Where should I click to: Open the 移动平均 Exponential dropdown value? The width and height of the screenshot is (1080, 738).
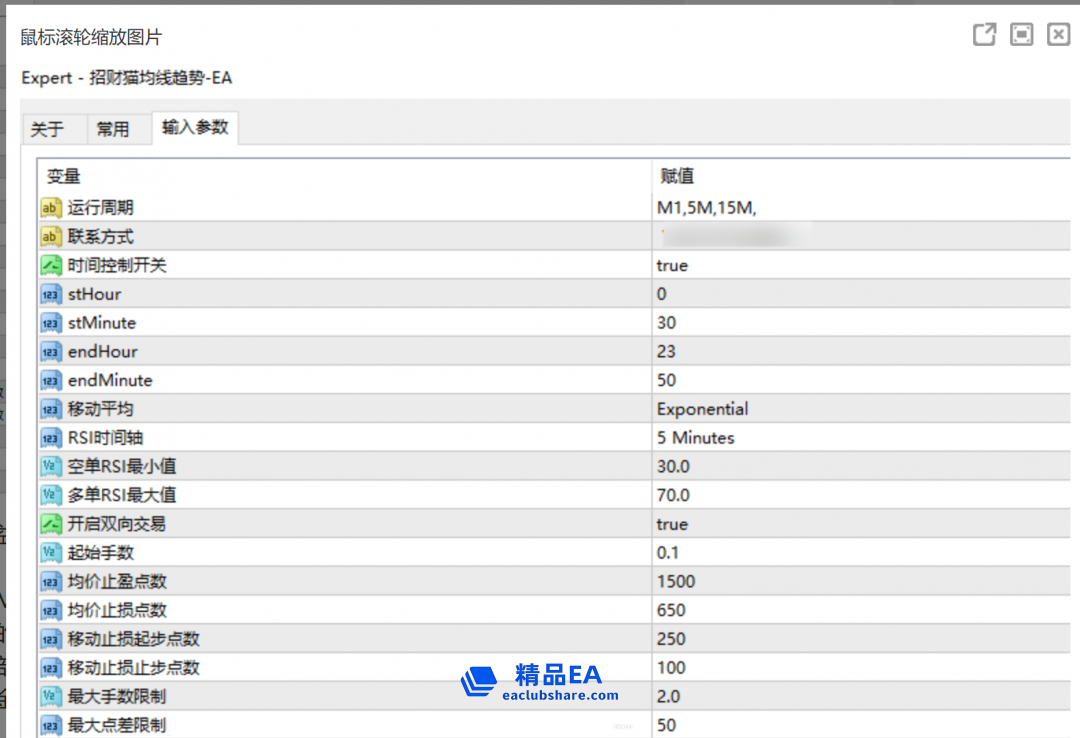pos(702,409)
